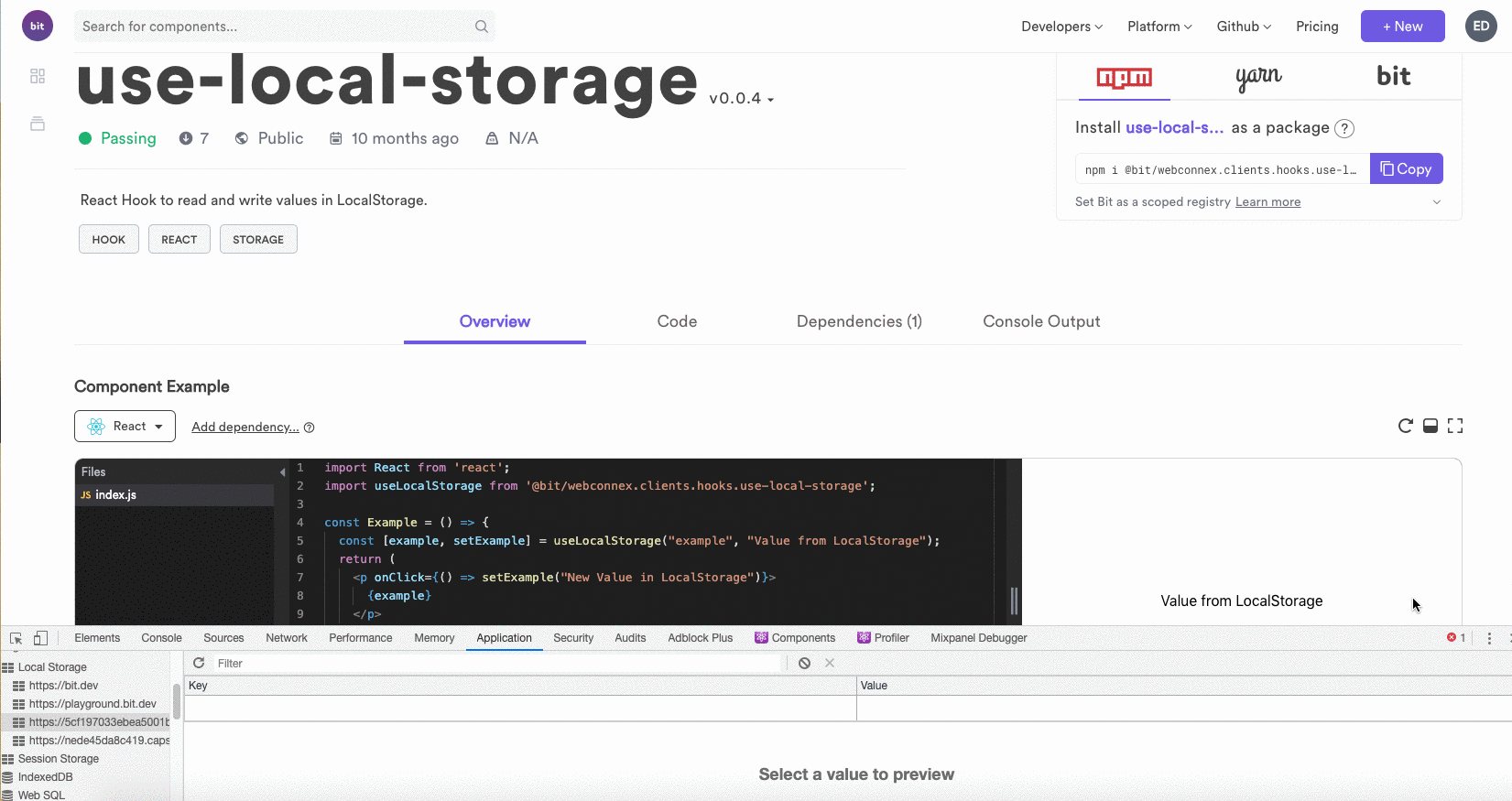Click the search magnifier icon
Viewport: 1512px width, 801px height.
pos(482,27)
